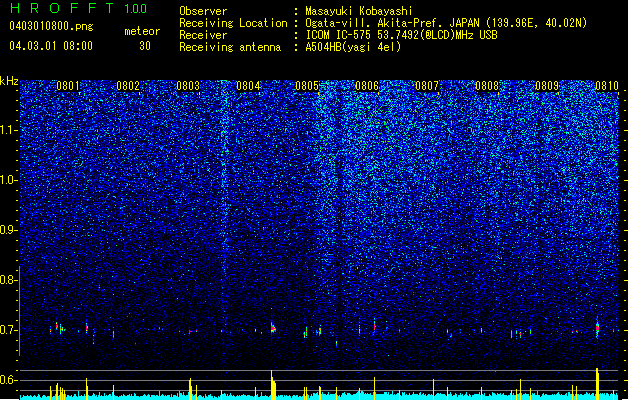Click the Receiver label
Image resolution: width=629 pixels, height=400 pixels.
click(203, 35)
